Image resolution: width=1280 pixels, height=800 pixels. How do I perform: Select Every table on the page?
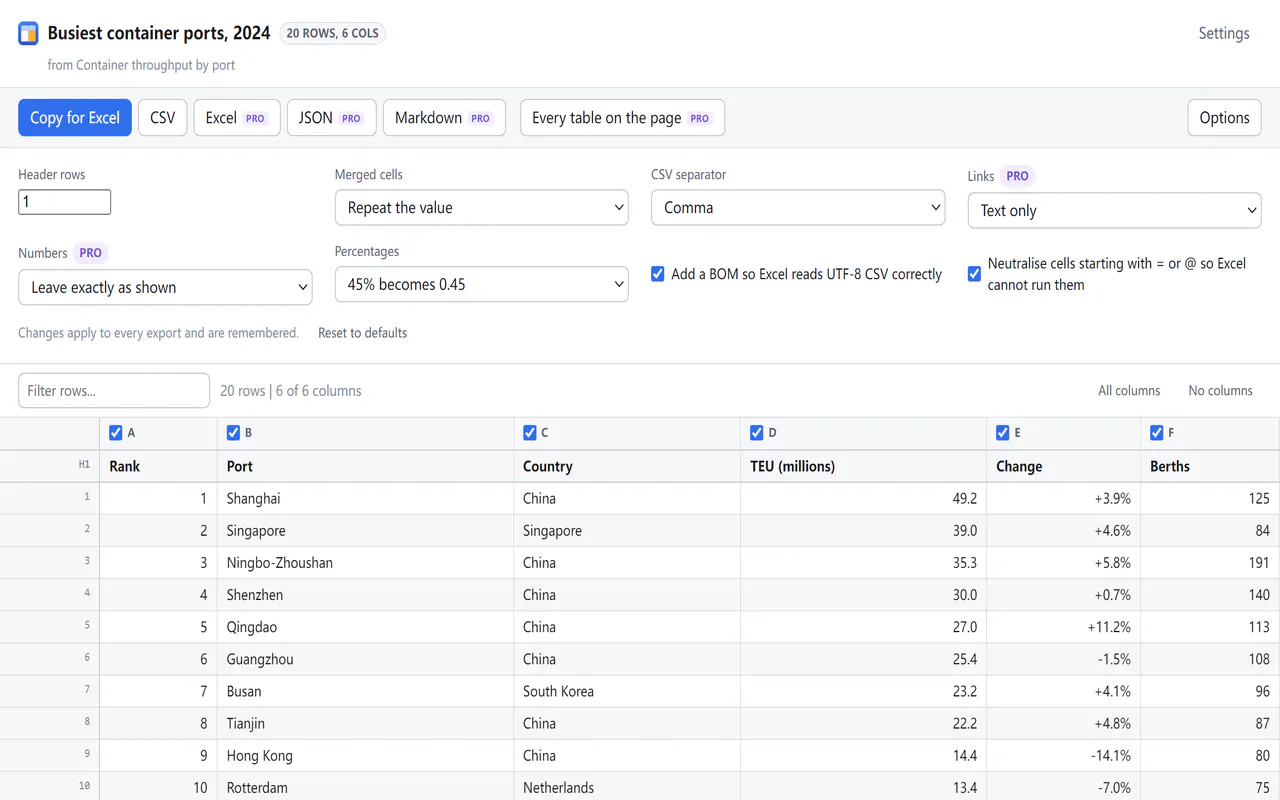click(x=622, y=118)
